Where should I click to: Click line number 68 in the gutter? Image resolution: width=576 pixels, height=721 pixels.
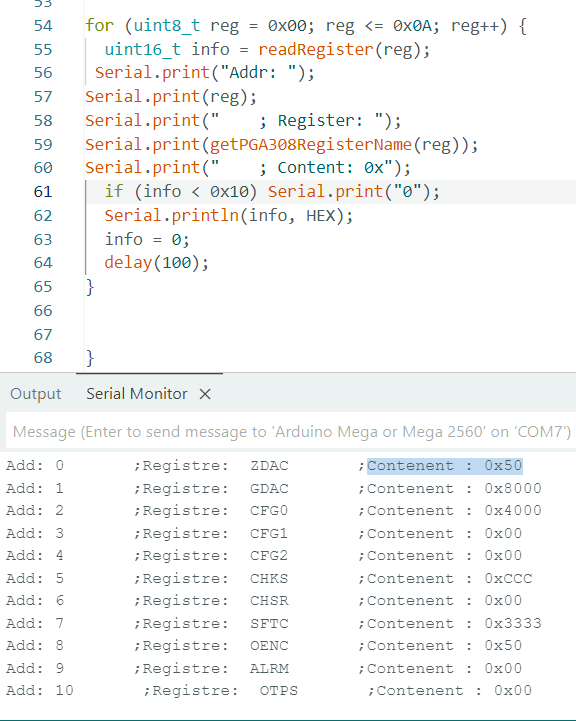click(x=43, y=358)
